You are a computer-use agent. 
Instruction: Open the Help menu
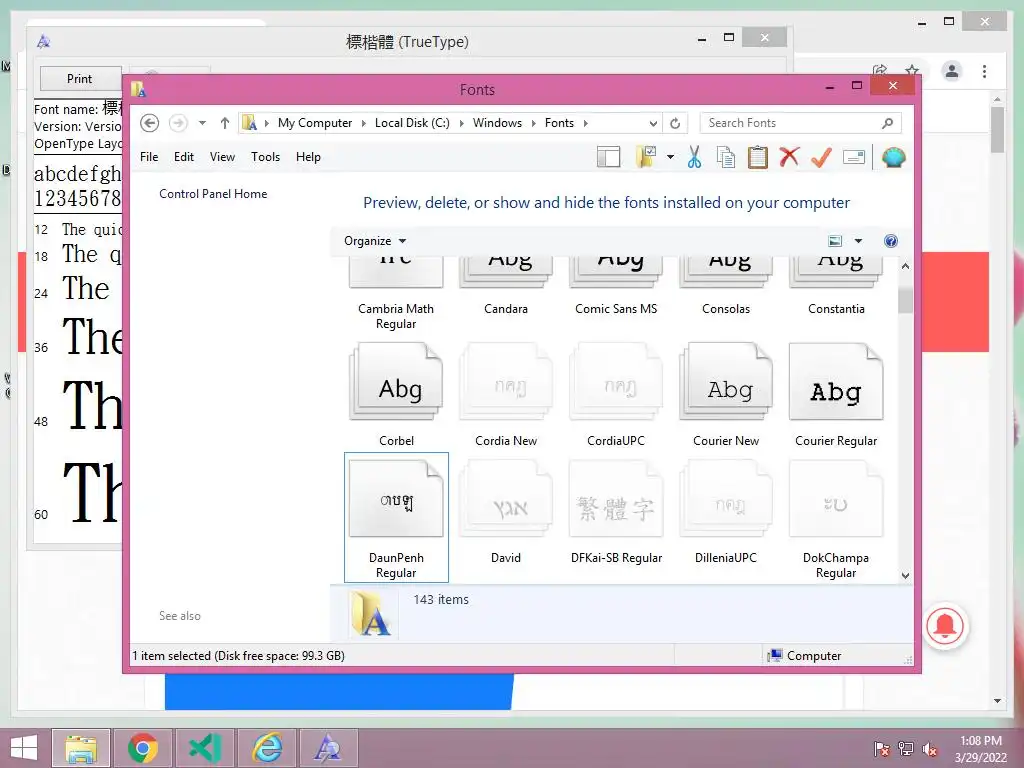pyautogui.click(x=308, y=157)
